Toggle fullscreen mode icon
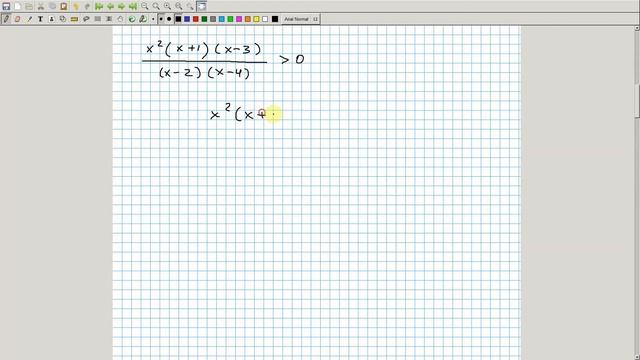The image size is (640, 360). pyautogui.click(x=202, y=7)
